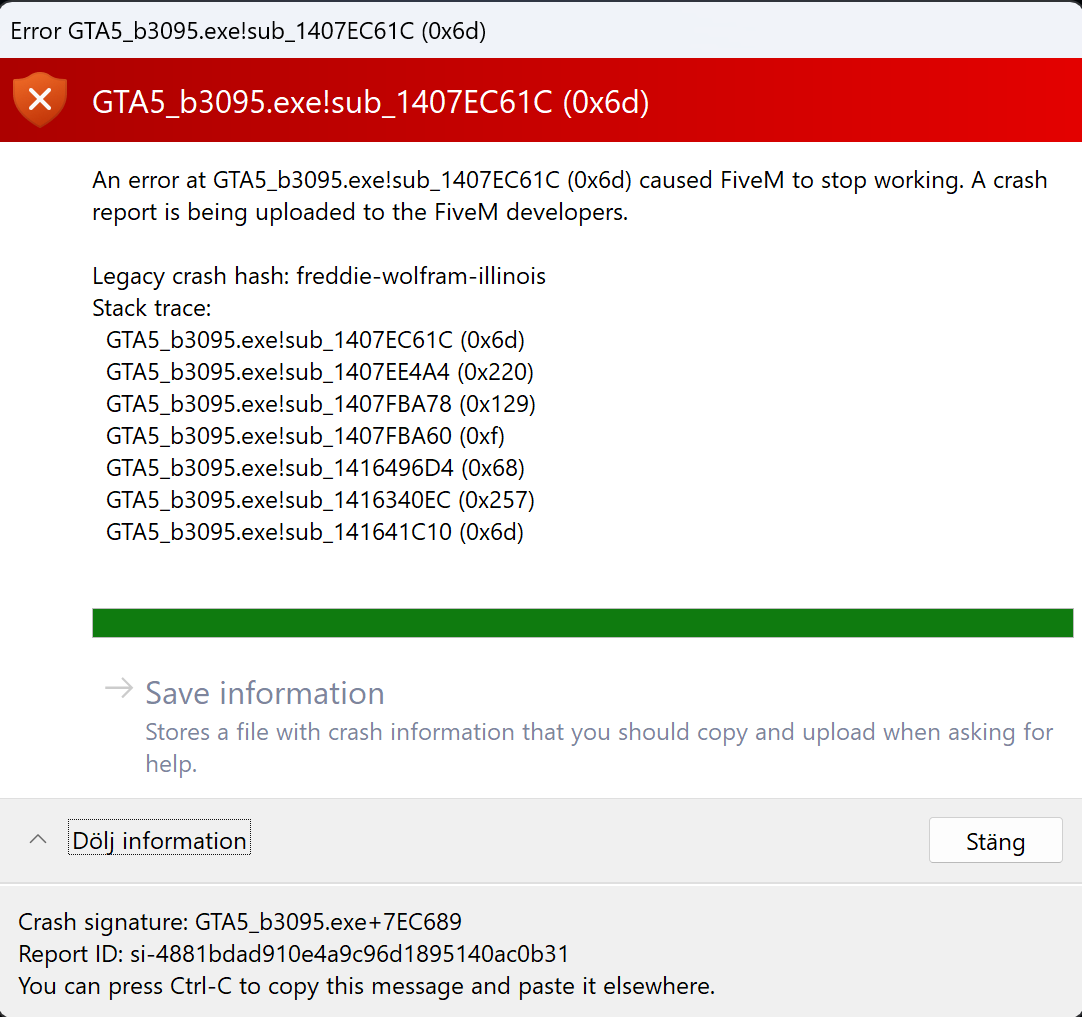Click the green upload progress bar
Screen dimensions: 1082x1017
click(x=582, y=623)
